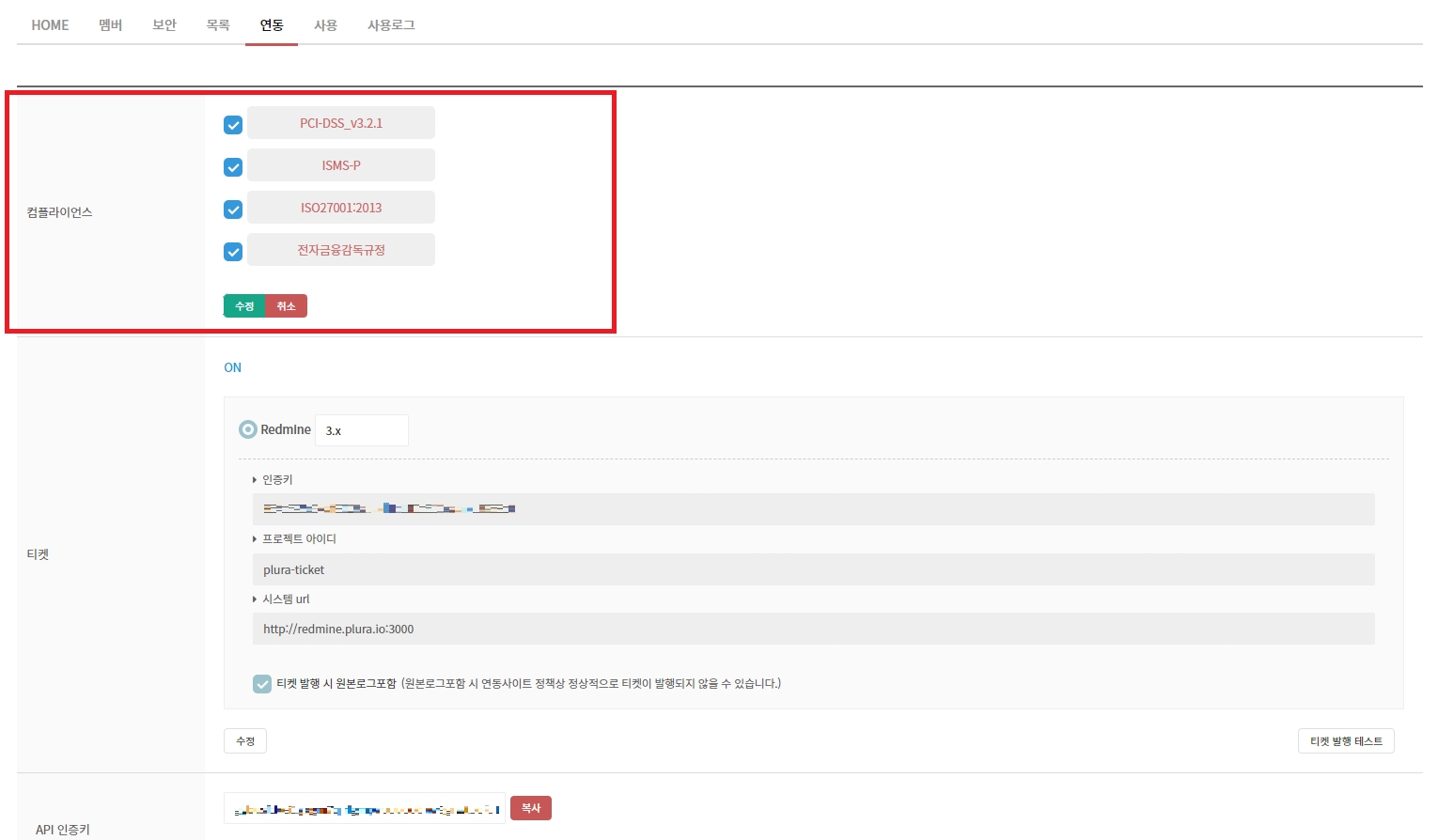This screenshot has width=1438, height=840.
Task: Toggle the 전자금융감독규정 checkbox
Action: point(233,252)
